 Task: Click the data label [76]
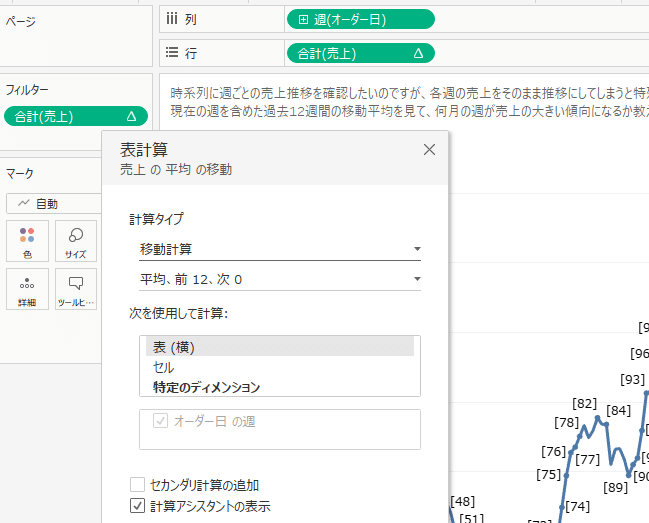click(553, 451)
